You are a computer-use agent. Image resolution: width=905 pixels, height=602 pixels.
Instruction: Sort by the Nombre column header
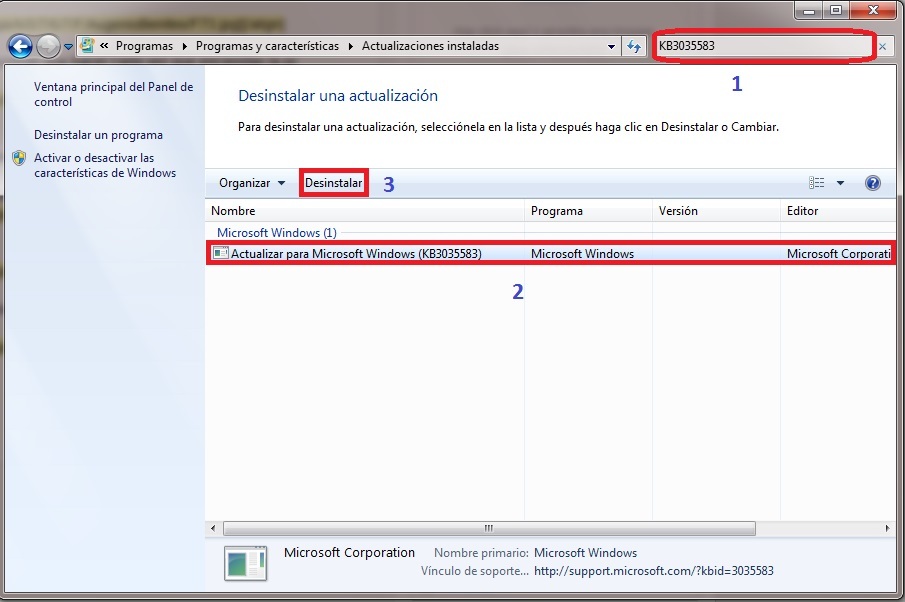click(365, 211)
